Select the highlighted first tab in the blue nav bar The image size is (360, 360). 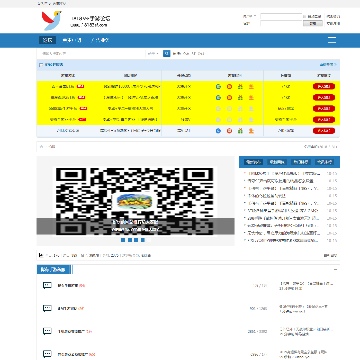point(47,40)
